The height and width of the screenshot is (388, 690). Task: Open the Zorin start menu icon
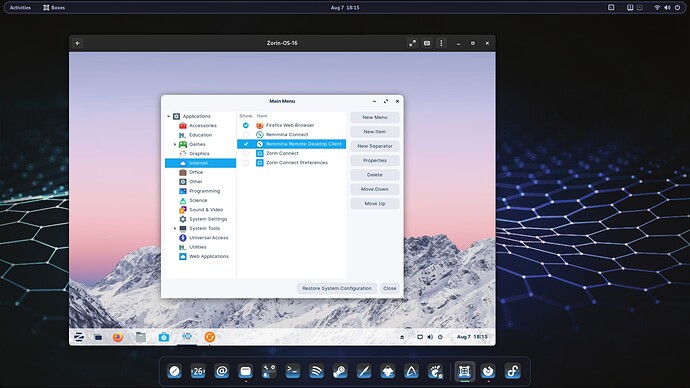click(79, 337)
